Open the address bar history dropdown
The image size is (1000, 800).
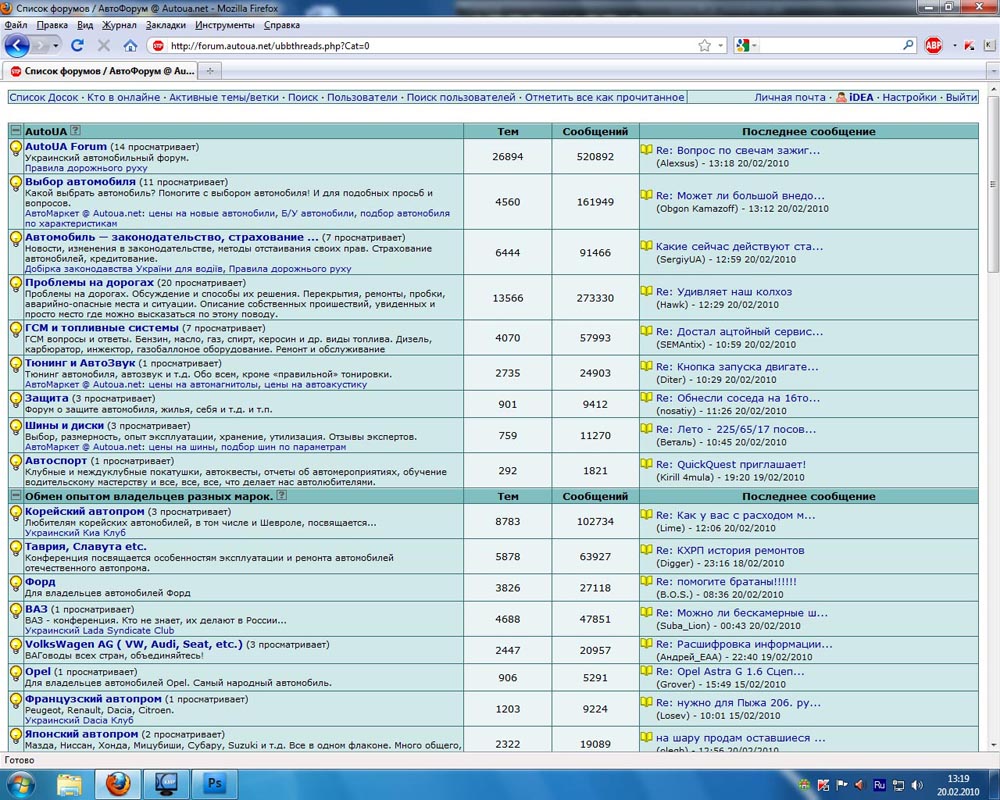coord(721,45)
